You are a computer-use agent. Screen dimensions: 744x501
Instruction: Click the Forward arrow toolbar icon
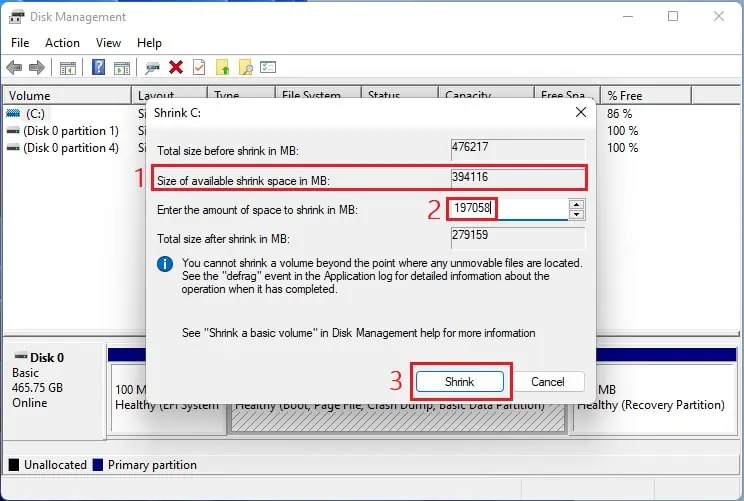(37, 67)
